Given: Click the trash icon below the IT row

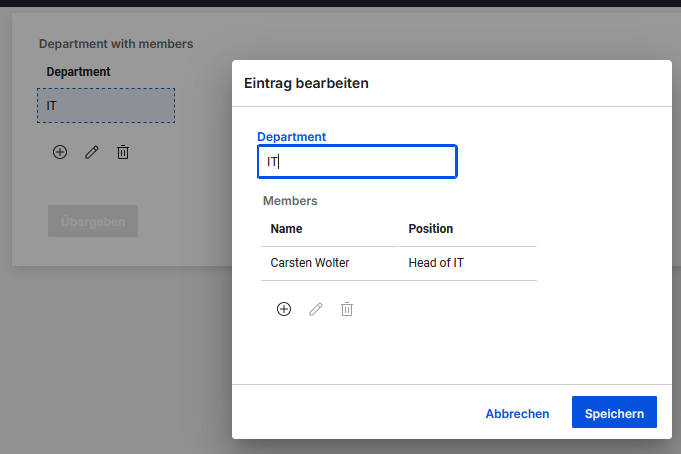Looking at the screenshot, I should 123,152.
